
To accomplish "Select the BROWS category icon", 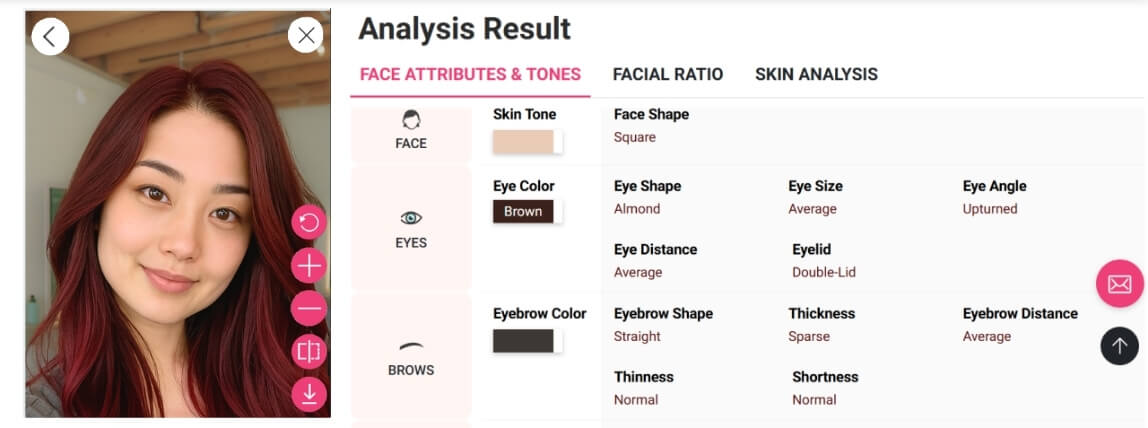I will point(411,347).
